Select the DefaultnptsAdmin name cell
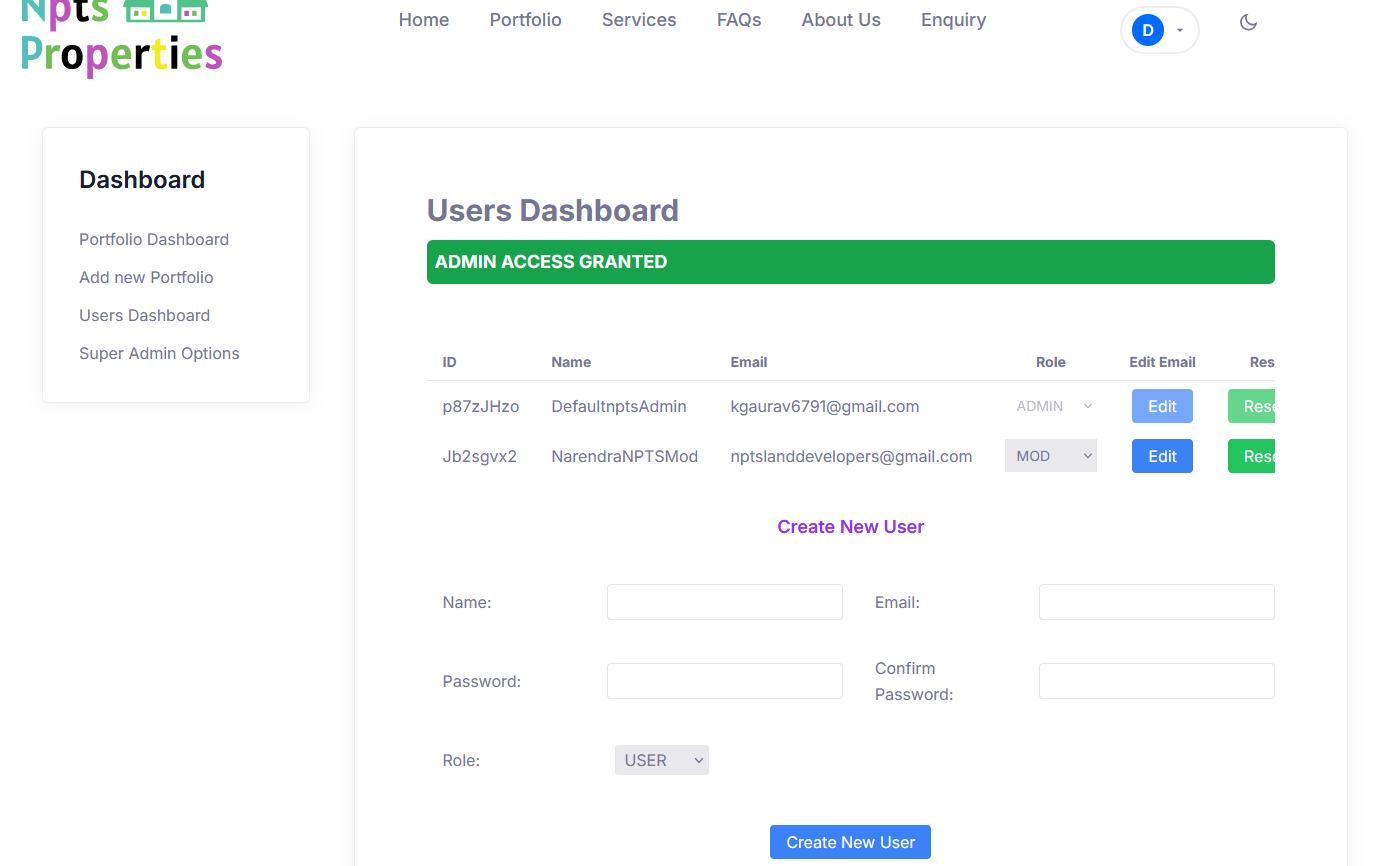This screenshot has width=1388, height=866. (x=619, y=406)
